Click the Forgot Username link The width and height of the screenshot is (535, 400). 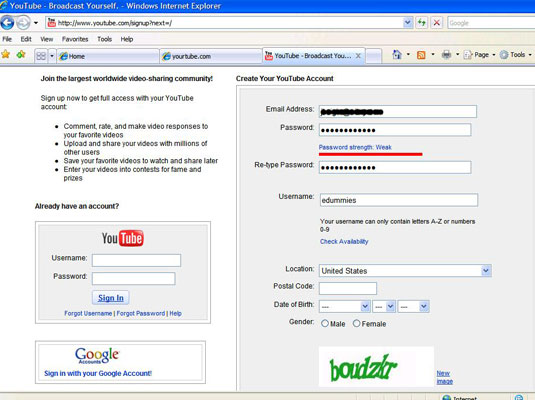(x=88, y=313)
